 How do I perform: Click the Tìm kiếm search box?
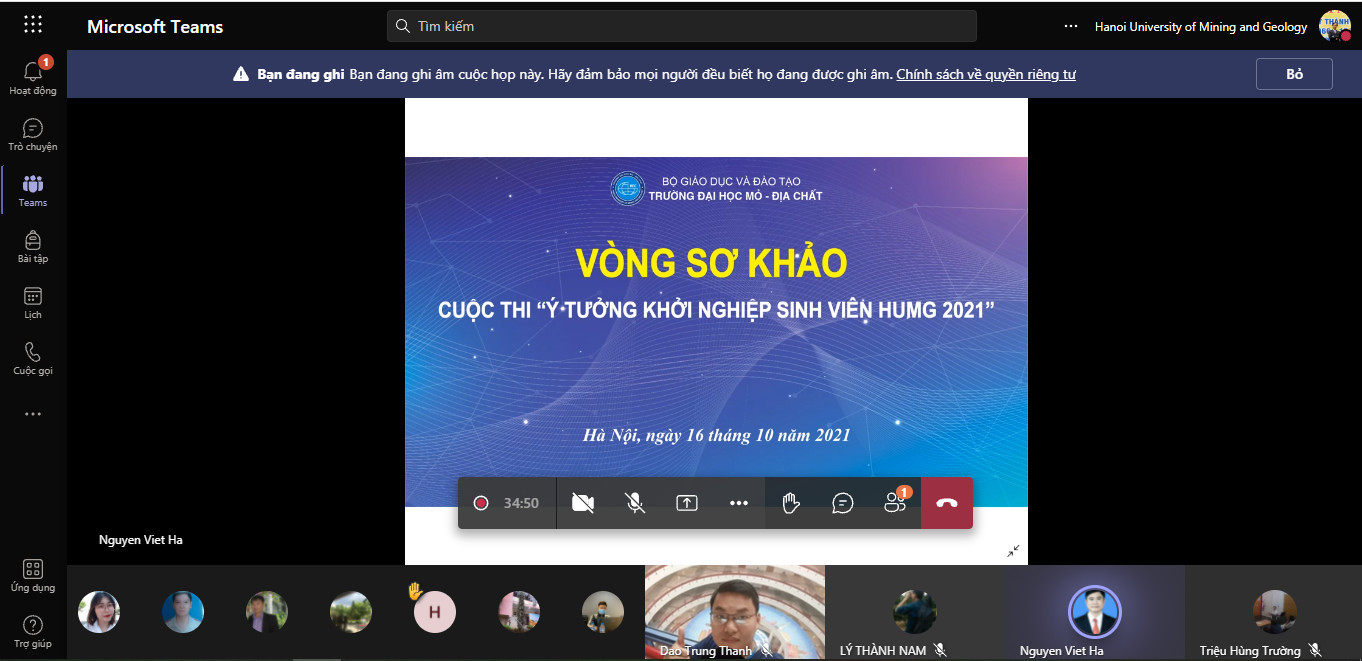click(682, 26)
